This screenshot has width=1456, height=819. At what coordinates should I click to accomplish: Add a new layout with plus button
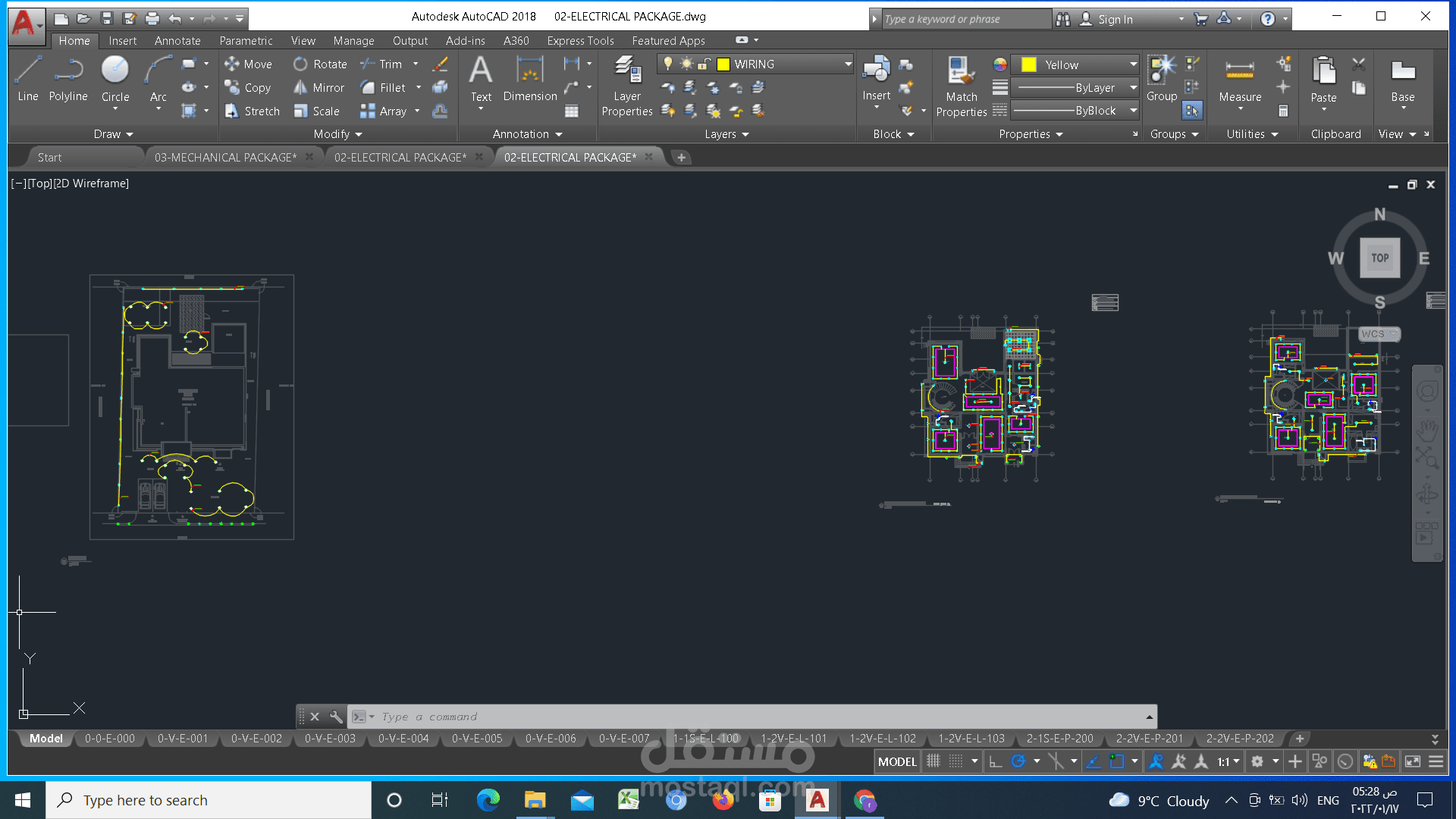(1299, 739)
